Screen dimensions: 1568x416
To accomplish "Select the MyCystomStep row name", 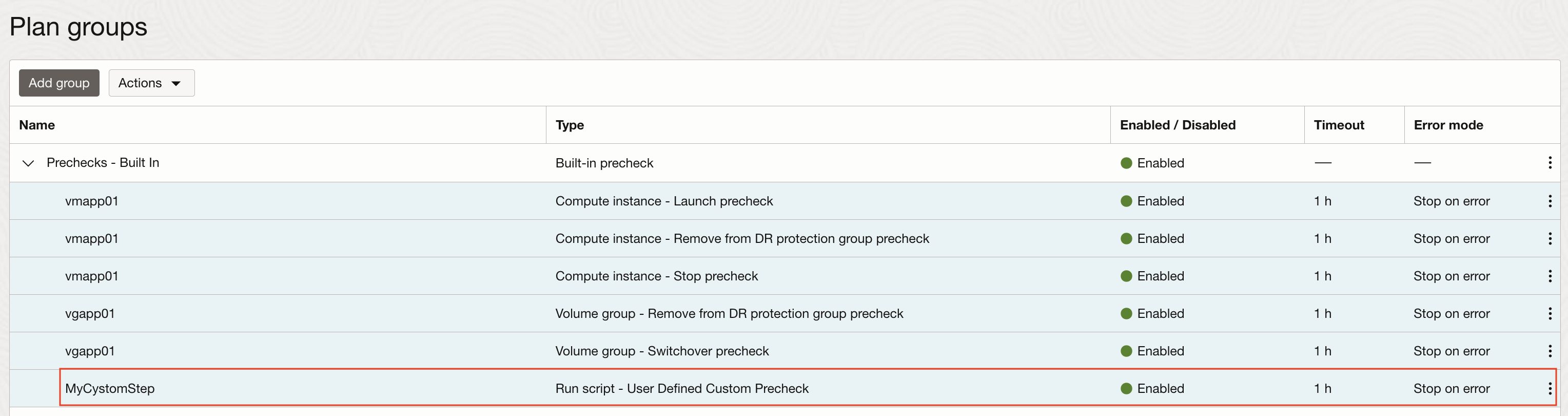I will pyautogui.click(x=110, y=389).
